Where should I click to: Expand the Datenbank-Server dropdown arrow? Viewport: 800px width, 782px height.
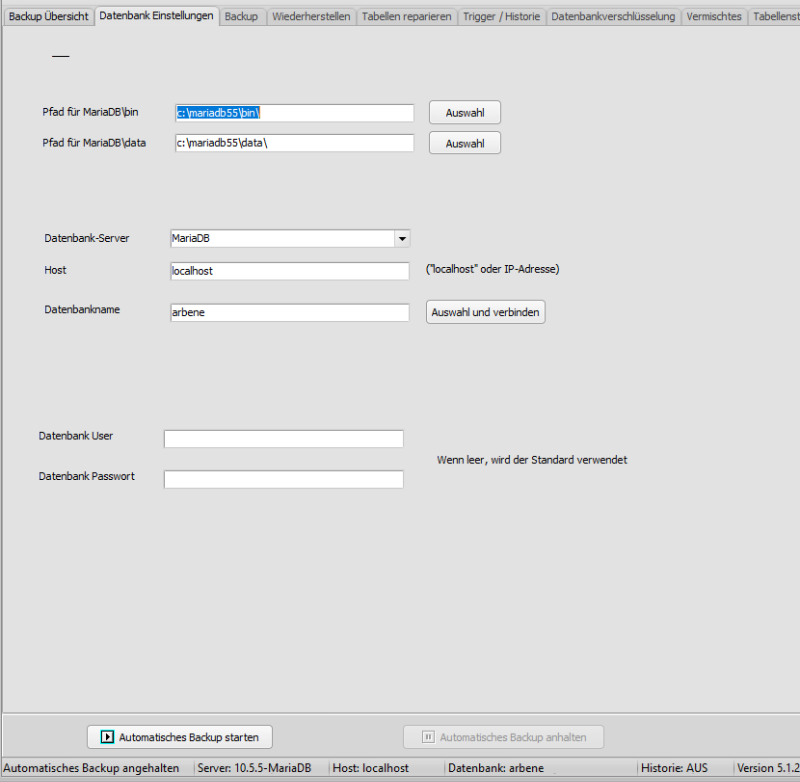pyautogui.click(x=401, y=239)
